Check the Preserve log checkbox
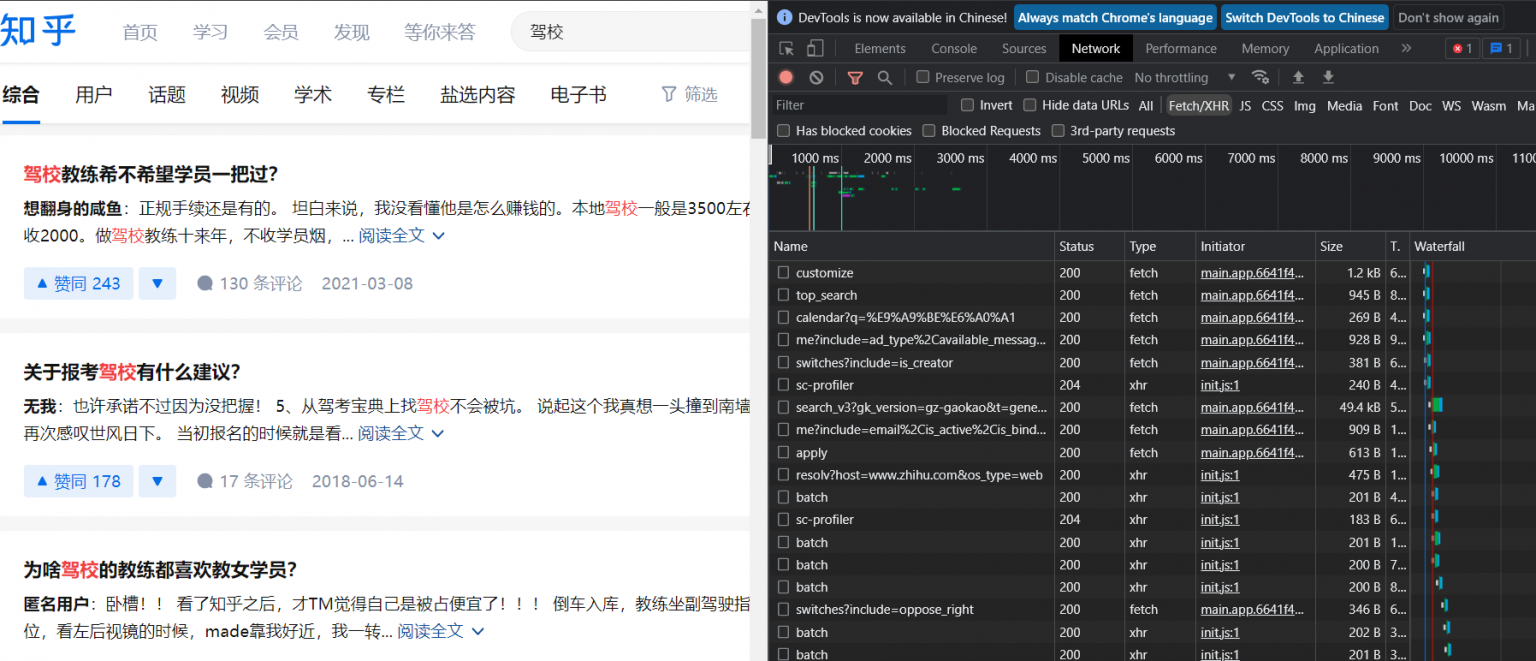1536x661 pixels. tap(923, 77)
